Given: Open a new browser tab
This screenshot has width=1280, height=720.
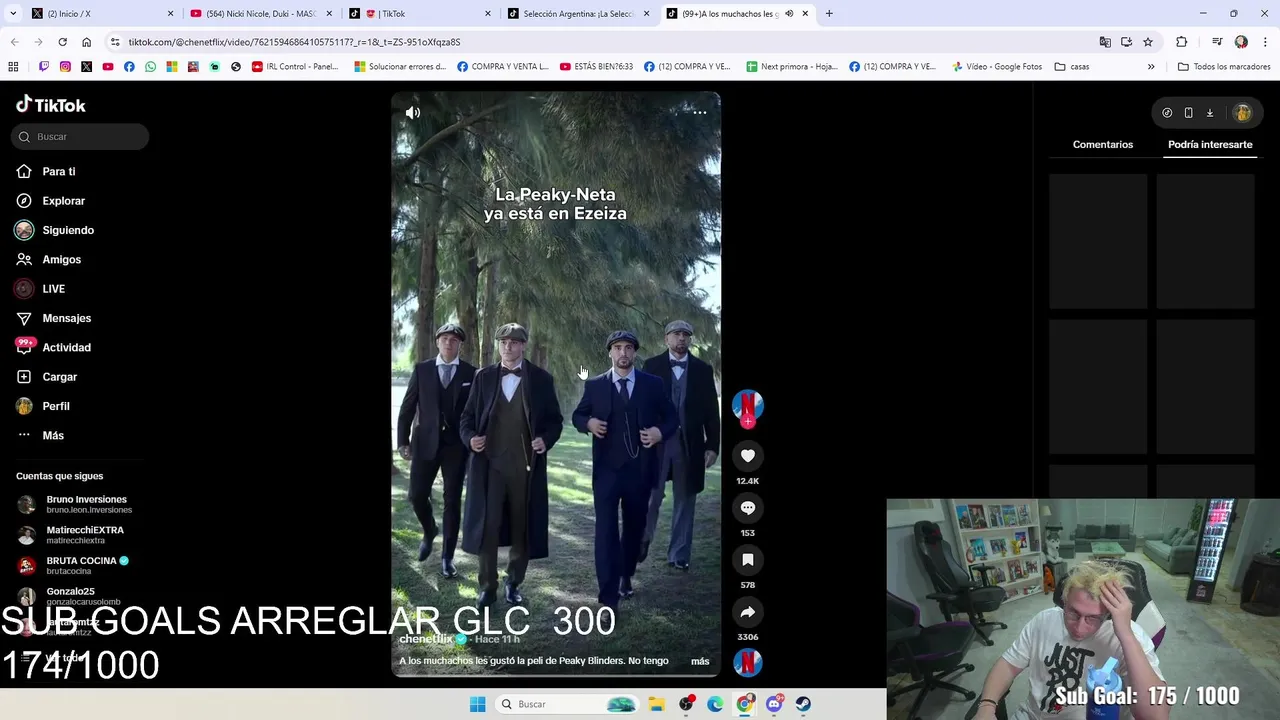Looking at the screenshot, I should point(829,14).
